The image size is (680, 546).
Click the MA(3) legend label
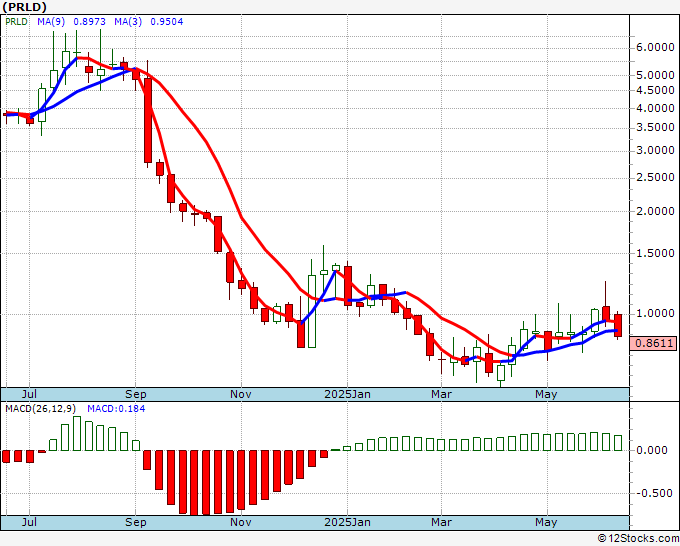[x=128, y=21]
